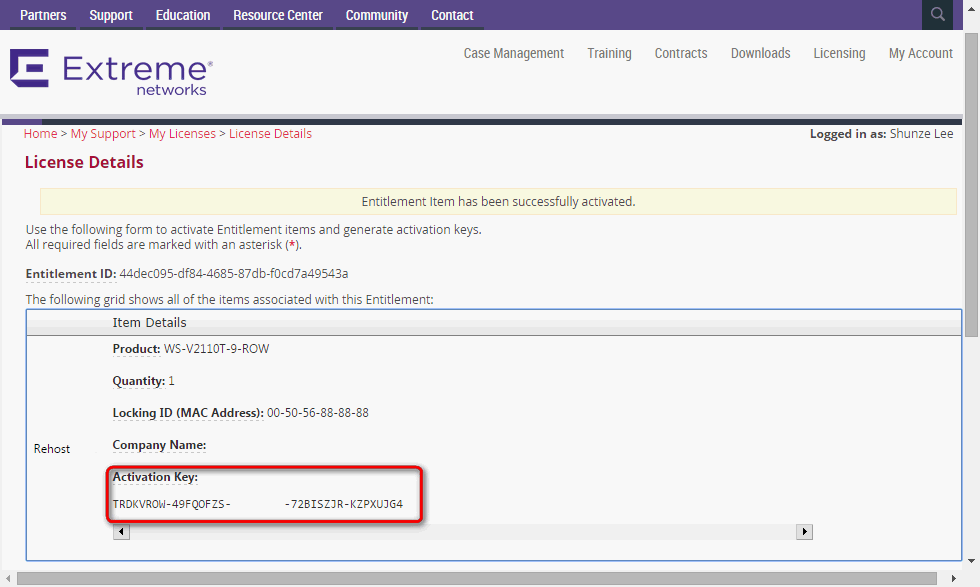Click the MAC address 00-50-56-88-88-88

(318, 413)
